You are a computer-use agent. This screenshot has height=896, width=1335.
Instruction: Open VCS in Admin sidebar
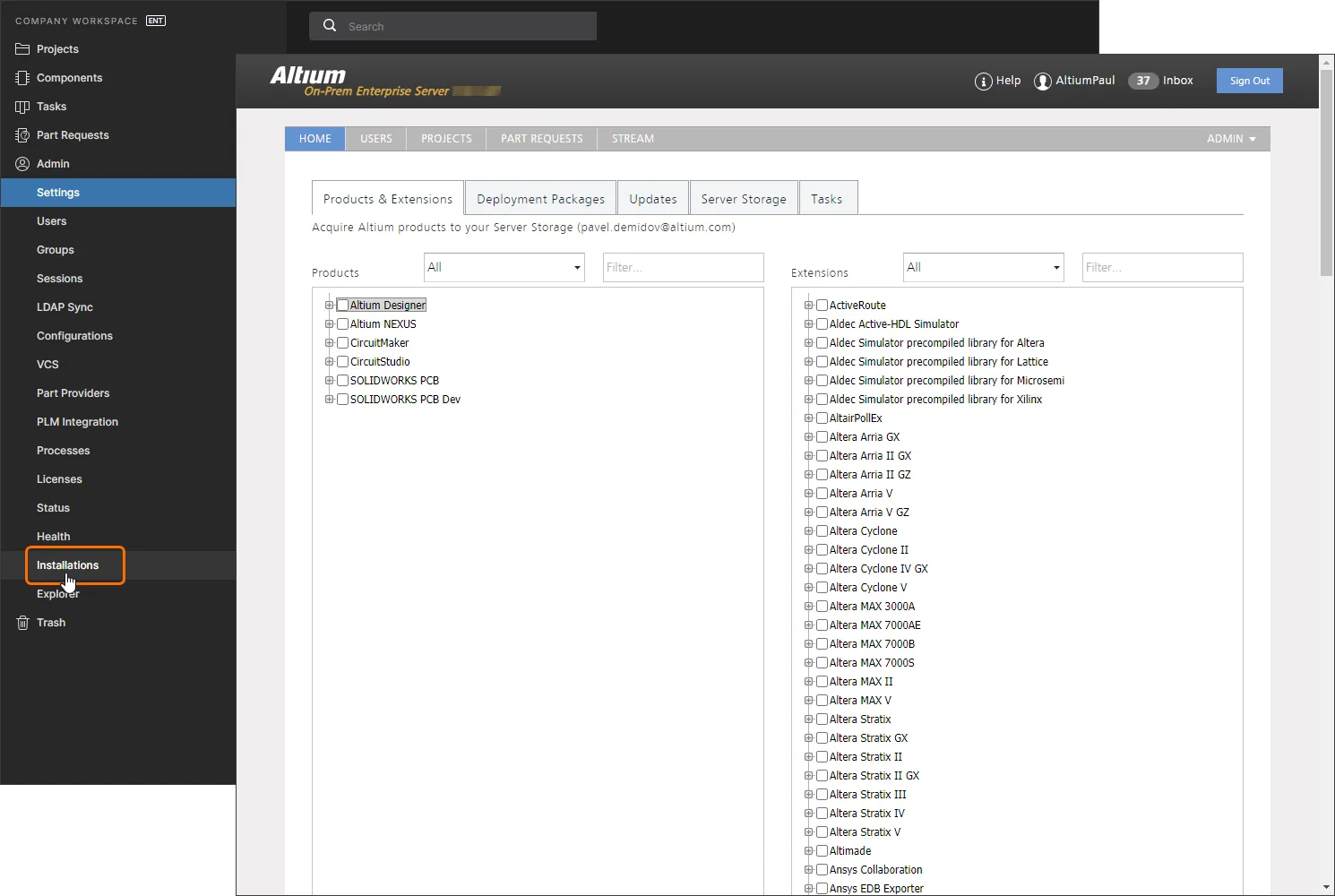click(x=47, y=365)
